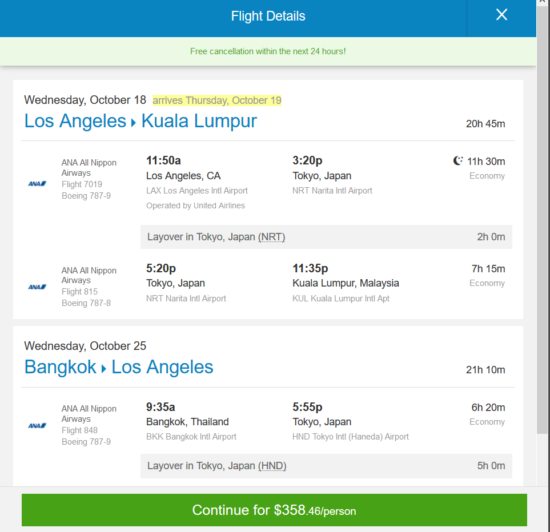The width and height of the screenshot is (550, 532).
Task: Click the overnight moon icon beside 11h 30m
Action: [458, 161]
